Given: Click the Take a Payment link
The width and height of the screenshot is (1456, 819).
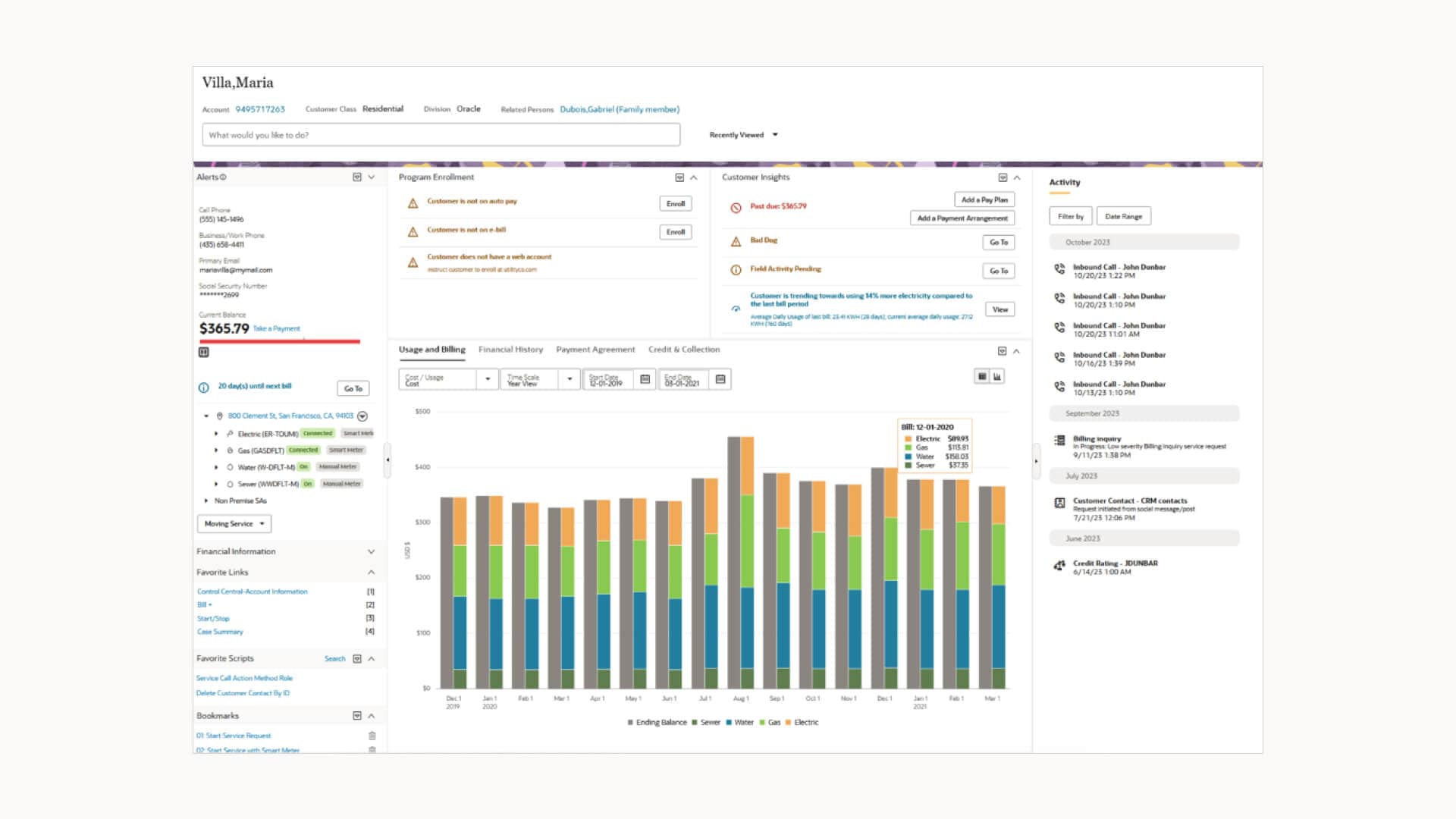Looking at the screenshot, I should click(276, 329).
